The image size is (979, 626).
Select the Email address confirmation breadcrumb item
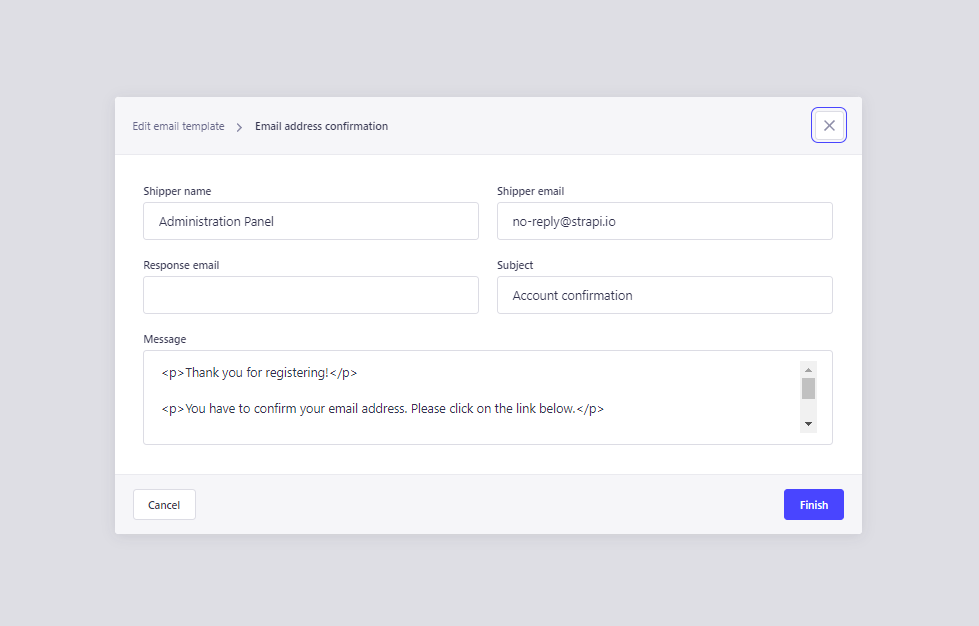(321, 126)
